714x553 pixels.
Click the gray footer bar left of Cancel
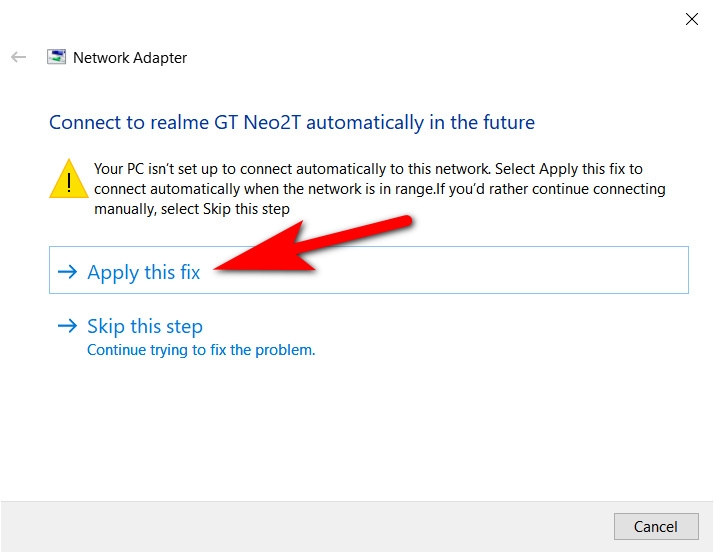pyautogui.click(x=300, y=526)
